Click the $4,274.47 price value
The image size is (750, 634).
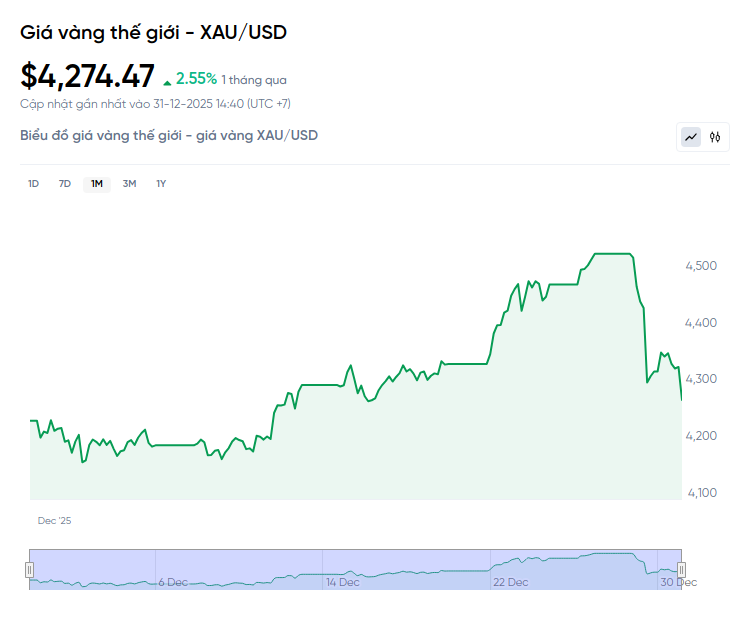click(x=88, y=76)
